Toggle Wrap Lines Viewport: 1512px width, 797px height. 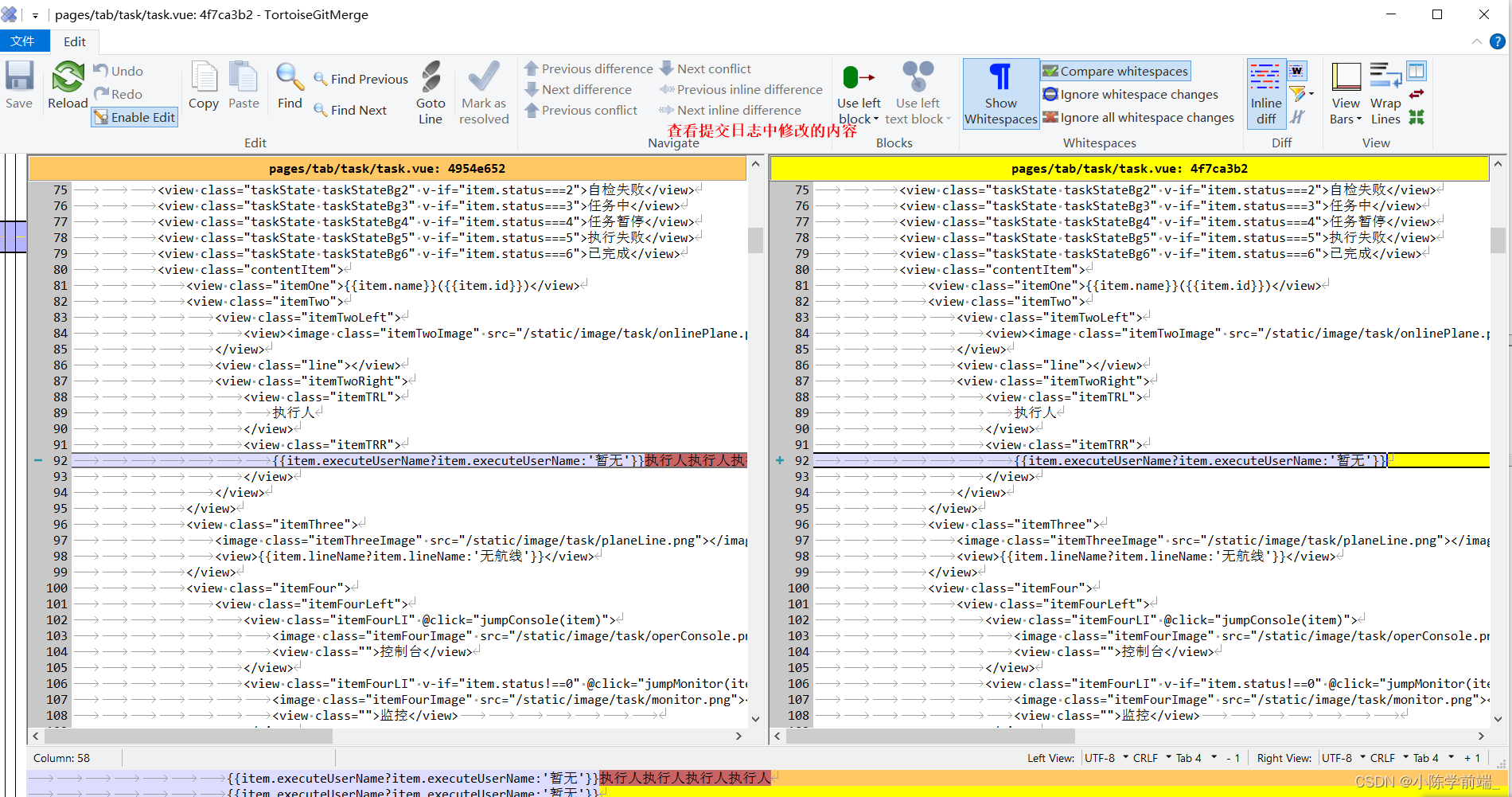[x=1385, y=92]
